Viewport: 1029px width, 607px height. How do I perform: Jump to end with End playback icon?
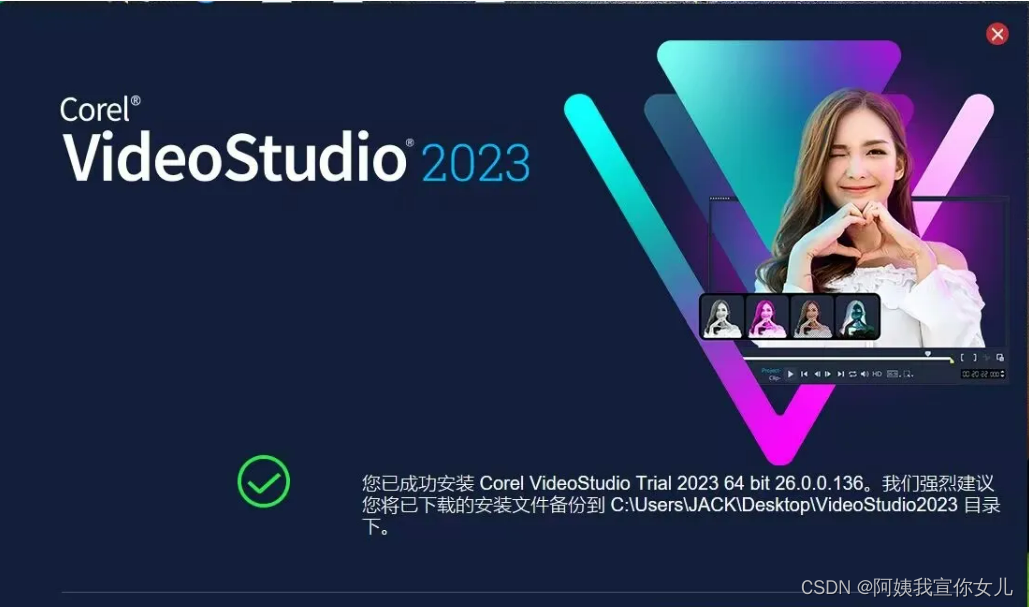[841, 374]
